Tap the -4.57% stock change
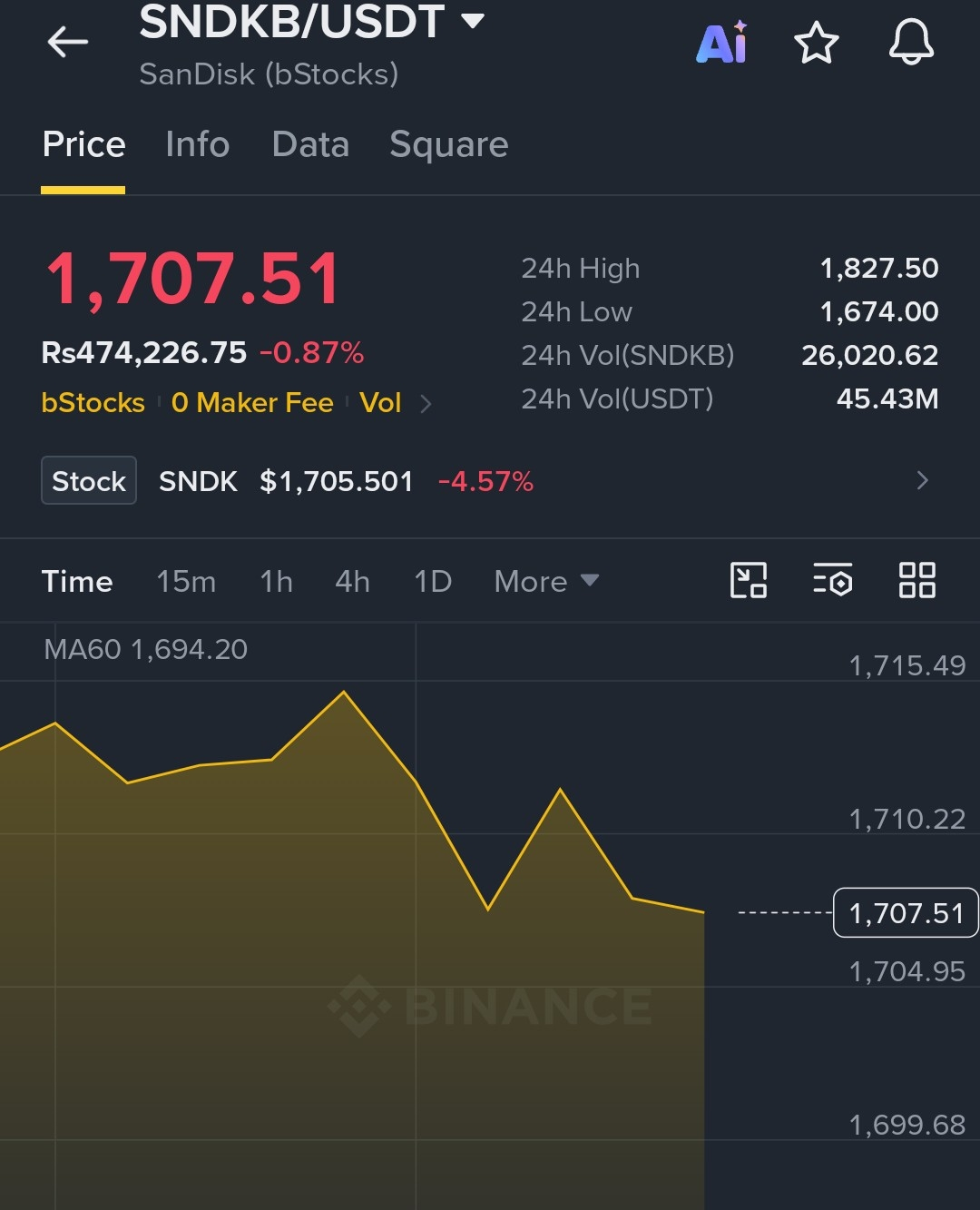Screen dimensions: 980x1210 coord(485,481)
